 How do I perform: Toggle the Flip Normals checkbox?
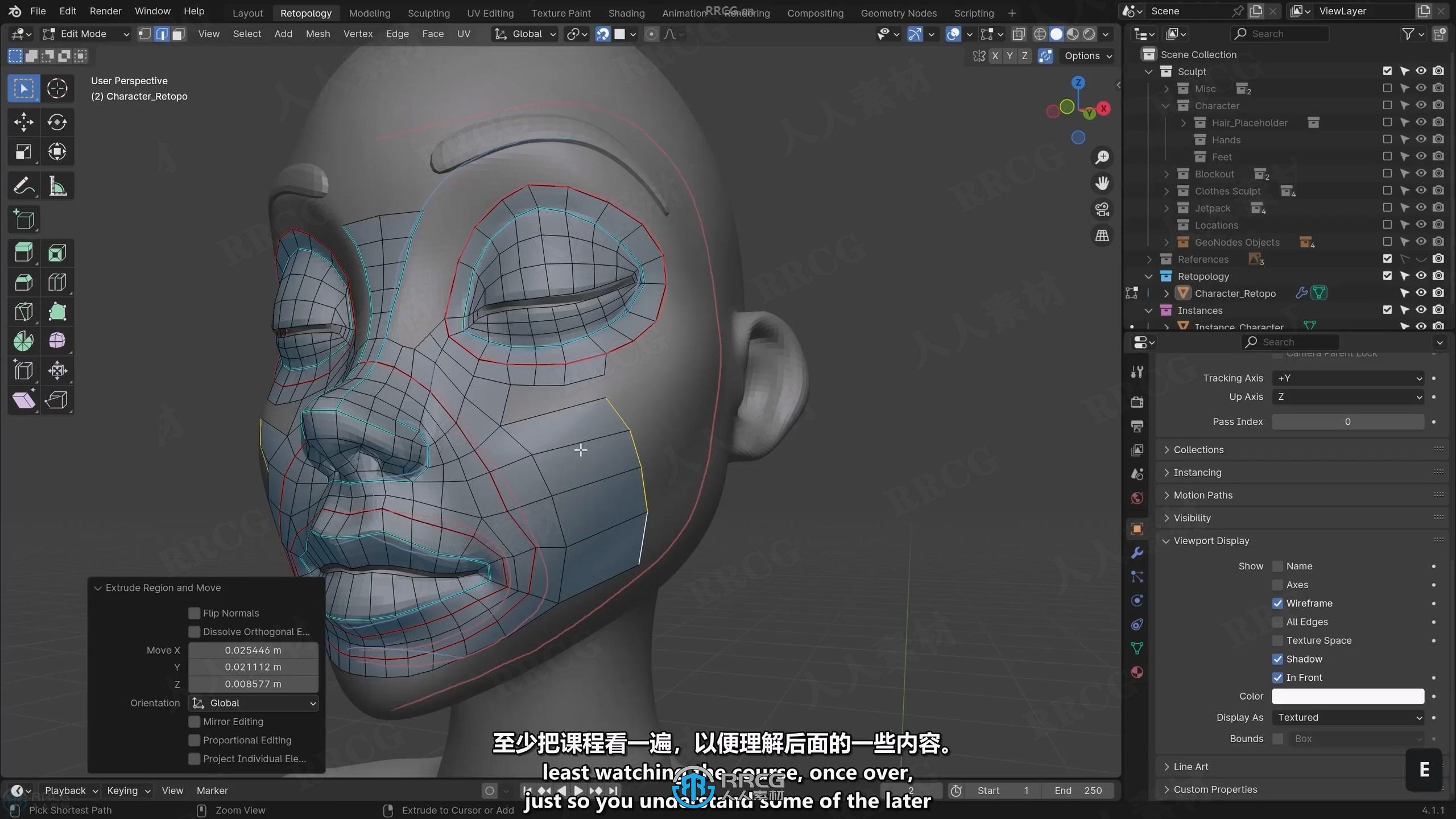coord(195,613)
